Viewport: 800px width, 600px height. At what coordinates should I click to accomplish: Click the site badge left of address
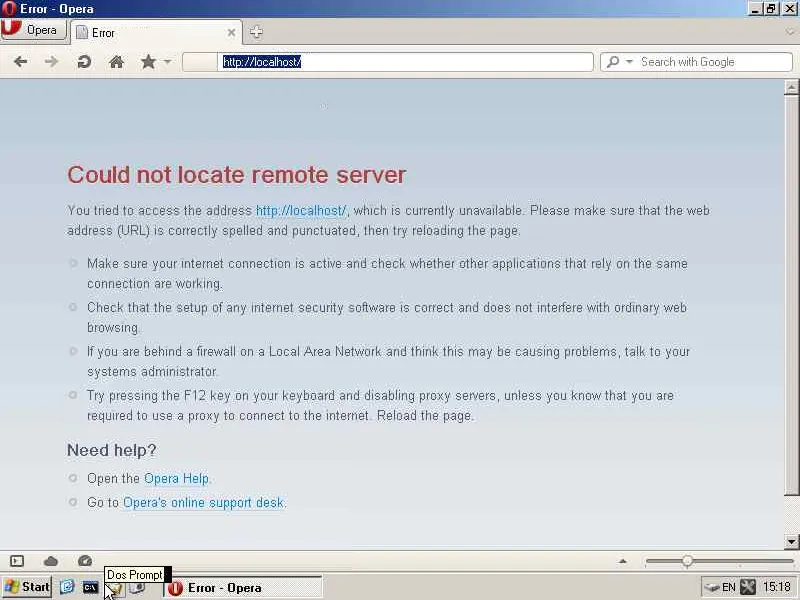pyautogui.click(x=200, y=62)
